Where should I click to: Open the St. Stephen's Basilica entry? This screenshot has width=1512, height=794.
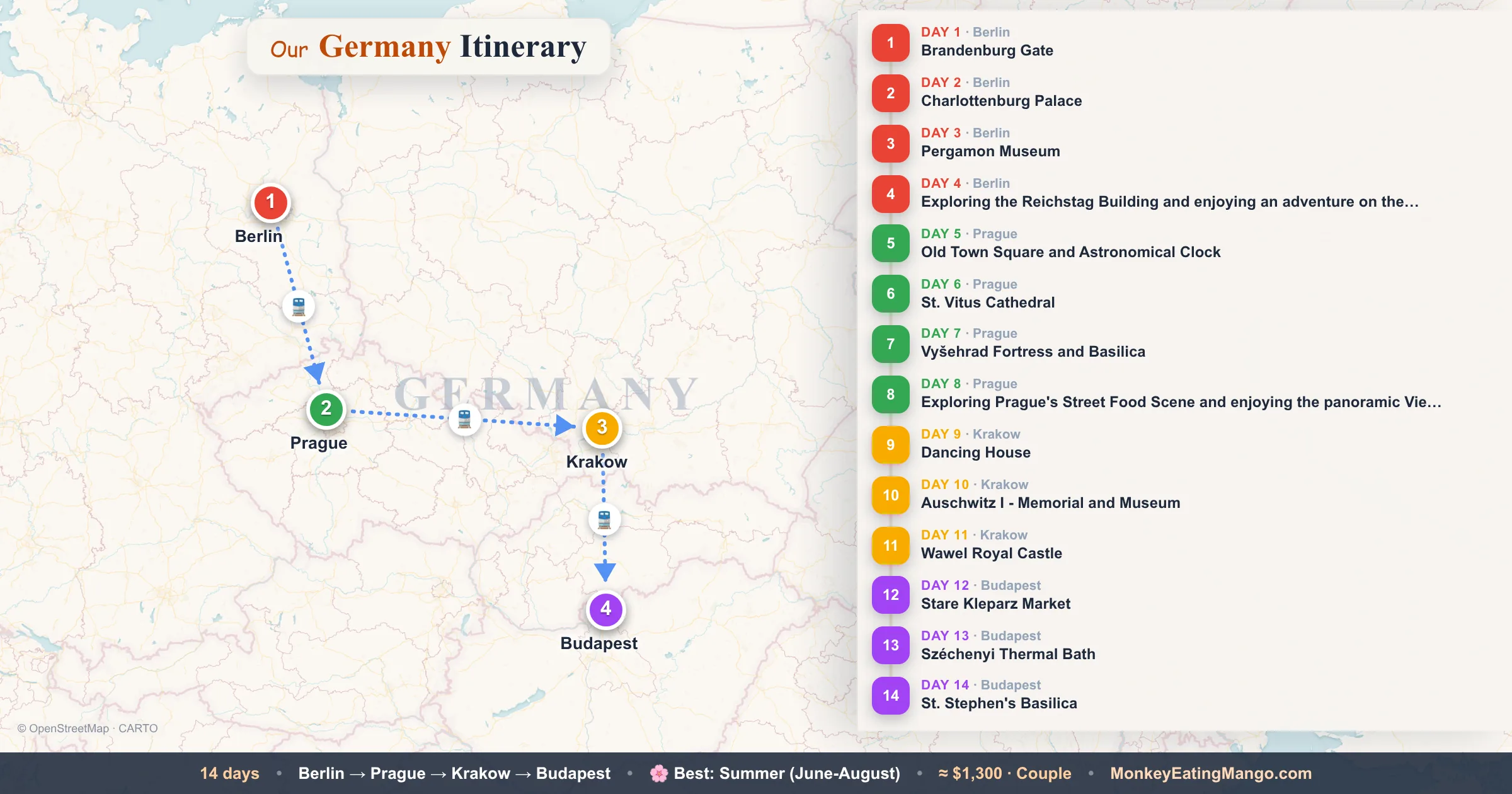pos(999,704)
